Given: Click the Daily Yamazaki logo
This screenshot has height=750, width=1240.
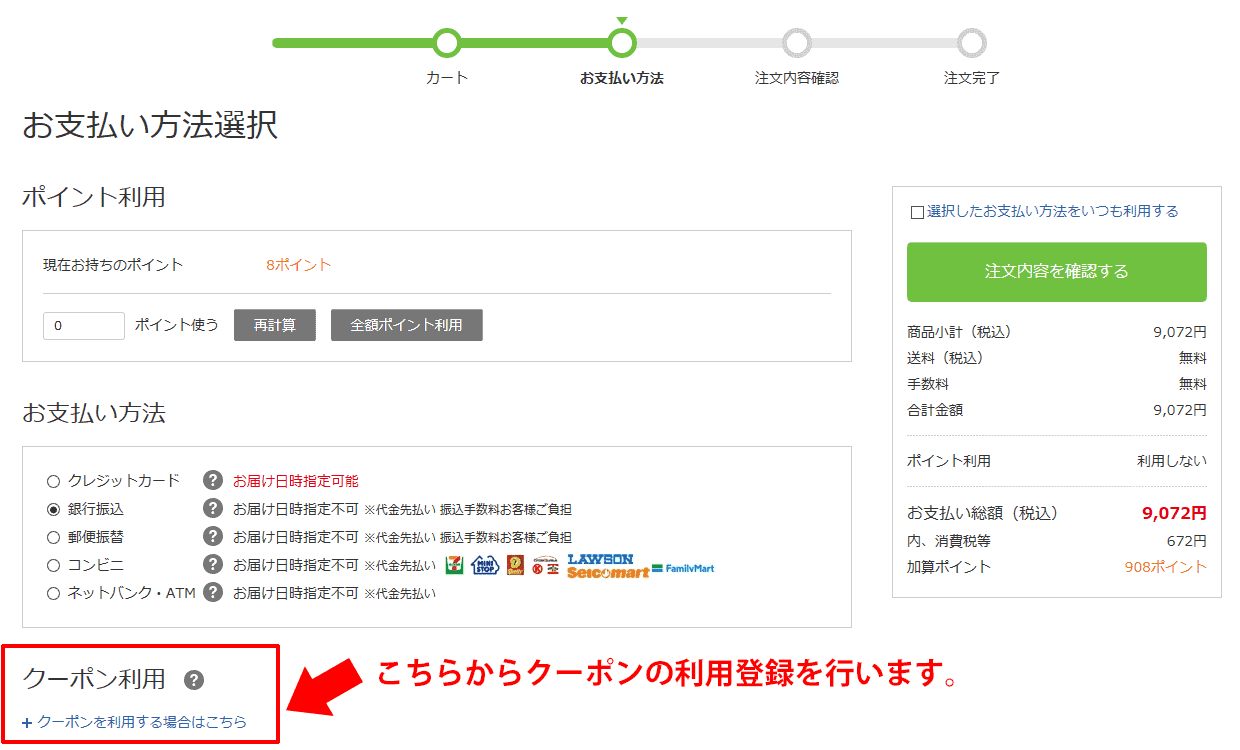Looking at the screenshot, I should click(515, 566).
